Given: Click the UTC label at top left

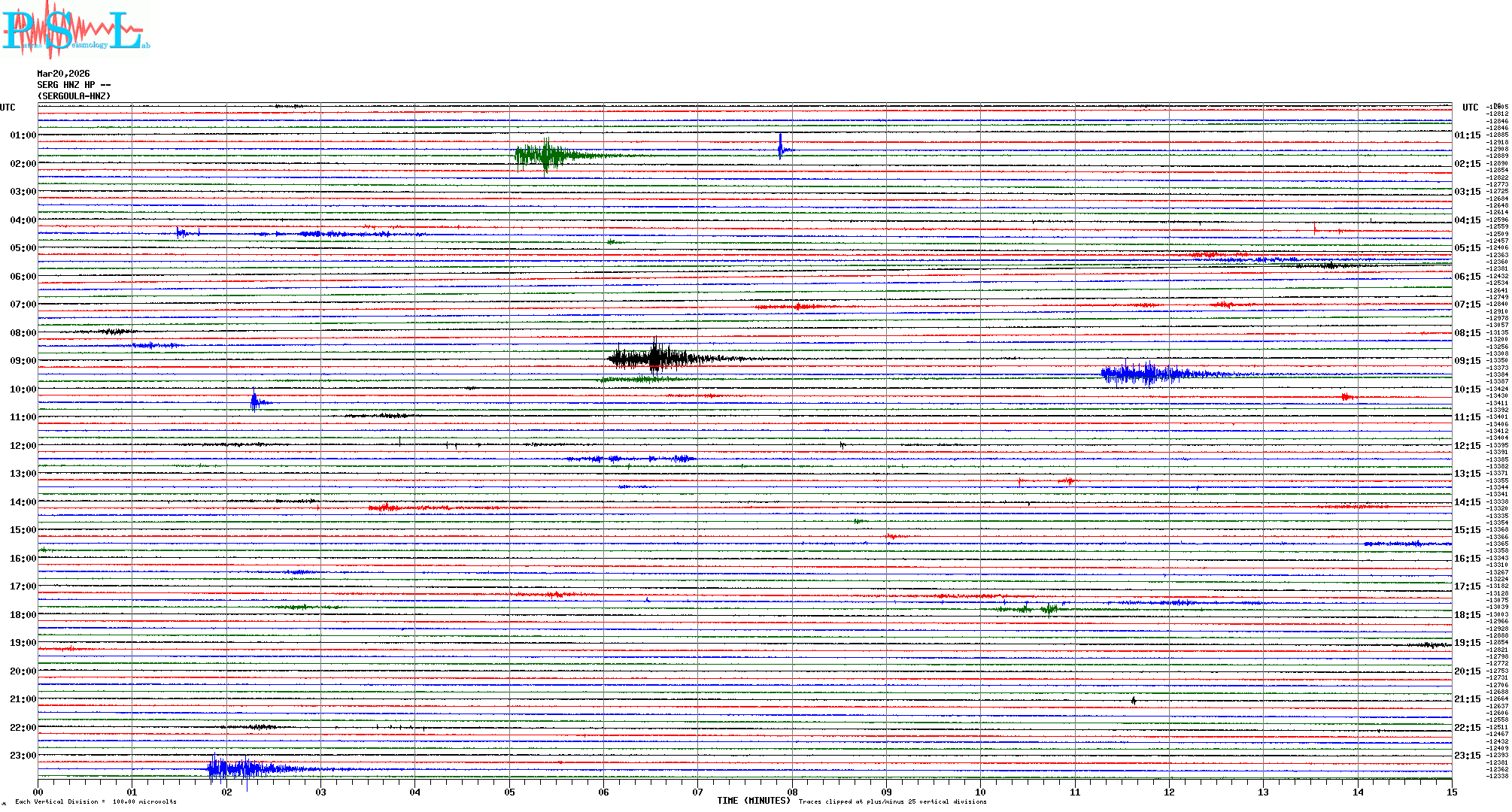Looking at the screenshot, I should [8, 108].
